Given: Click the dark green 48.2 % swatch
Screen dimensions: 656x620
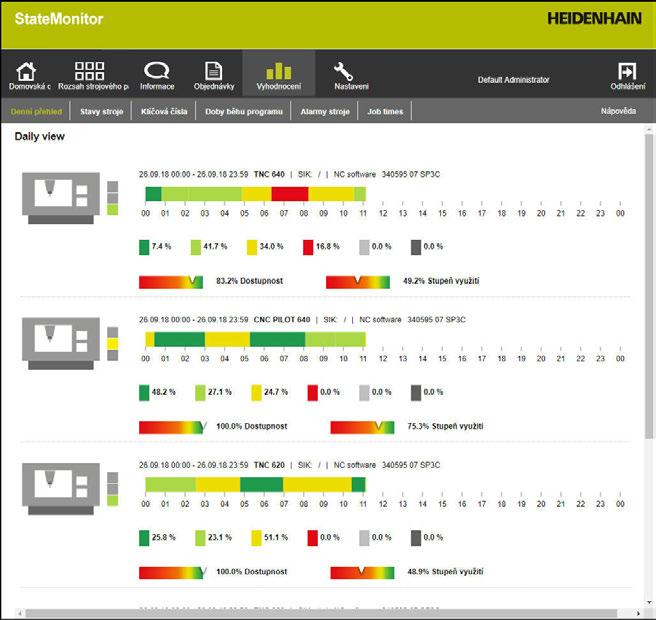Looking at the screenshot, I should 144,393.
